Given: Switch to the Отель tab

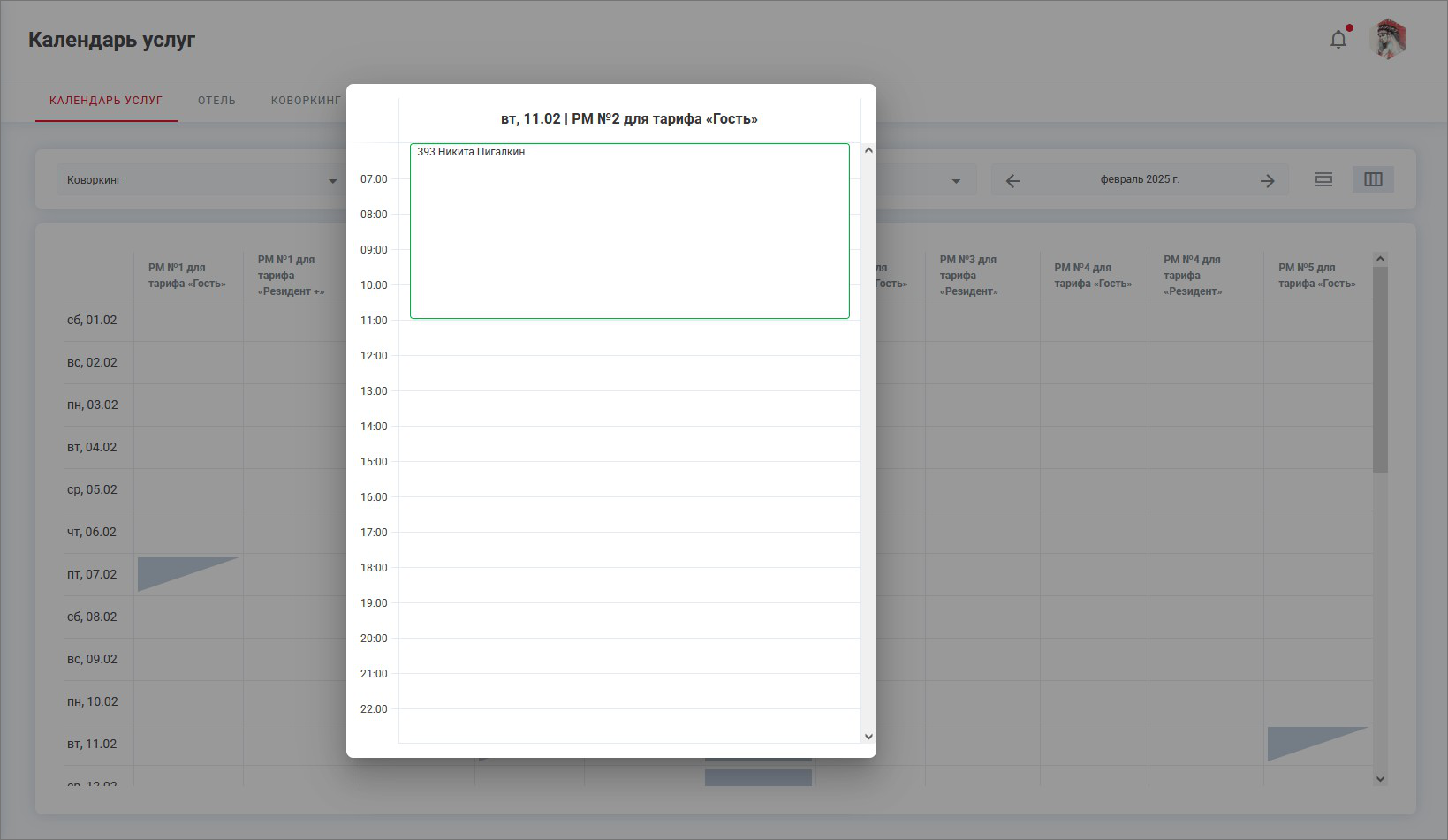Looking at the screenshot, I should [216, 101].
